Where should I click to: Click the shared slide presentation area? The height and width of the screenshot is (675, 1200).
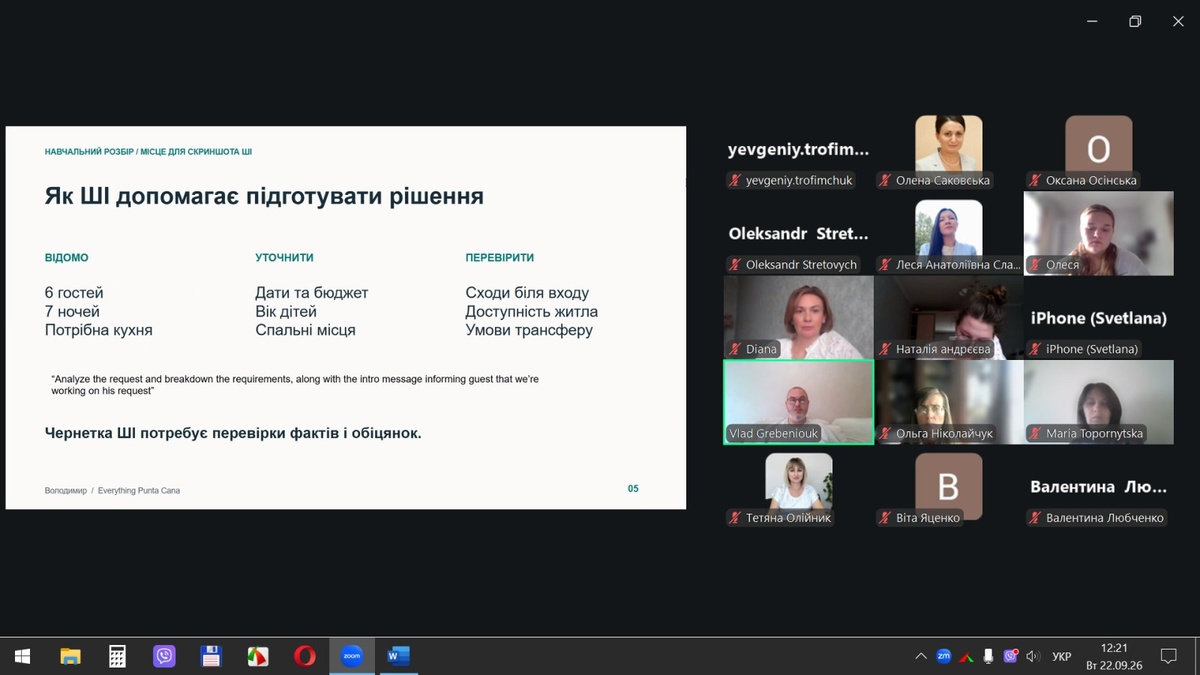pos(346,318)
